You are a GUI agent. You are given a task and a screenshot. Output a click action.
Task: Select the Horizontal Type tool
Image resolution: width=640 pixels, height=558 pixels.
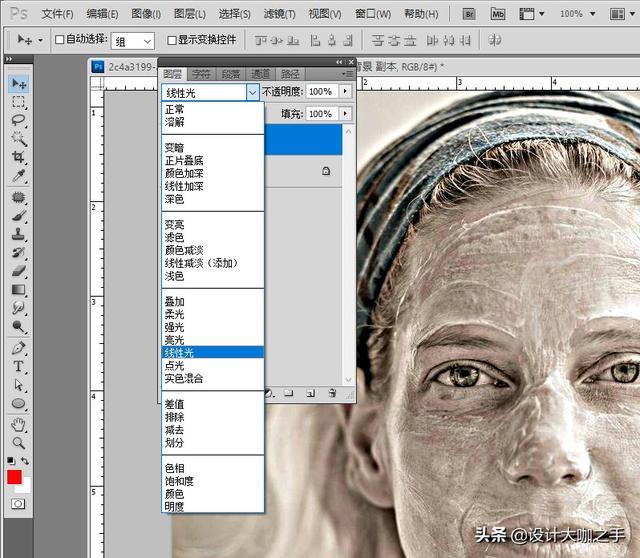click(19, 367)
